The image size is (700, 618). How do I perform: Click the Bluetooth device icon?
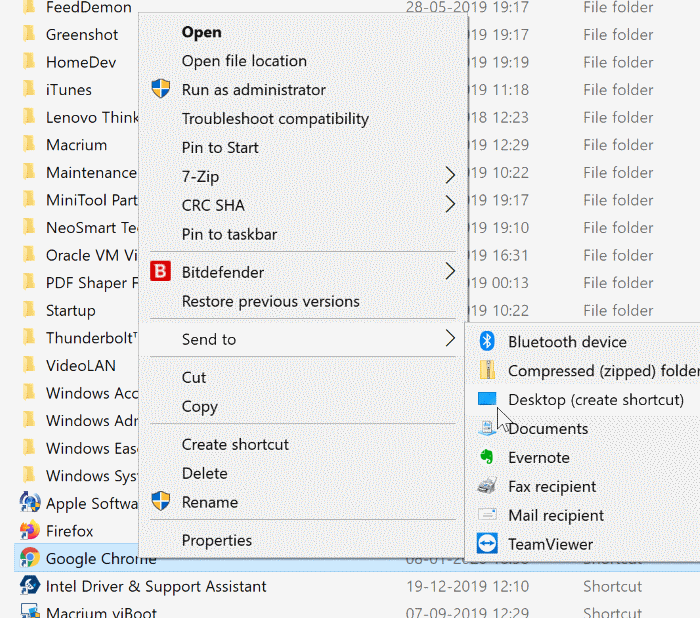point(487,342)
